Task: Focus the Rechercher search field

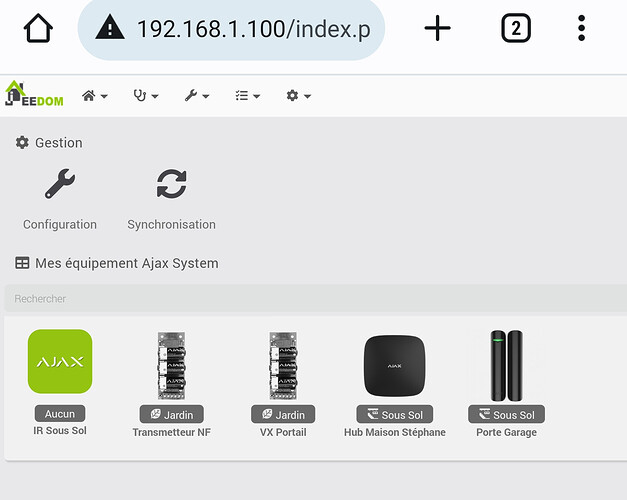Action: pyautogui.click(x=315, y=298)
